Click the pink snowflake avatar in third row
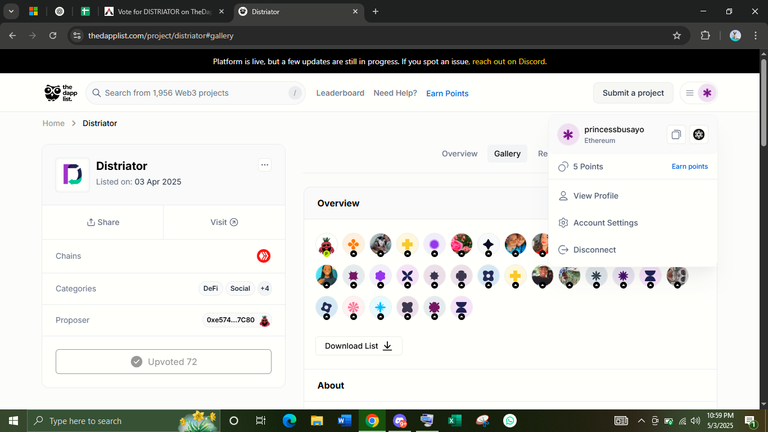Image resolution: width=768 pixels, height=432 pixels. coord(353,308)
